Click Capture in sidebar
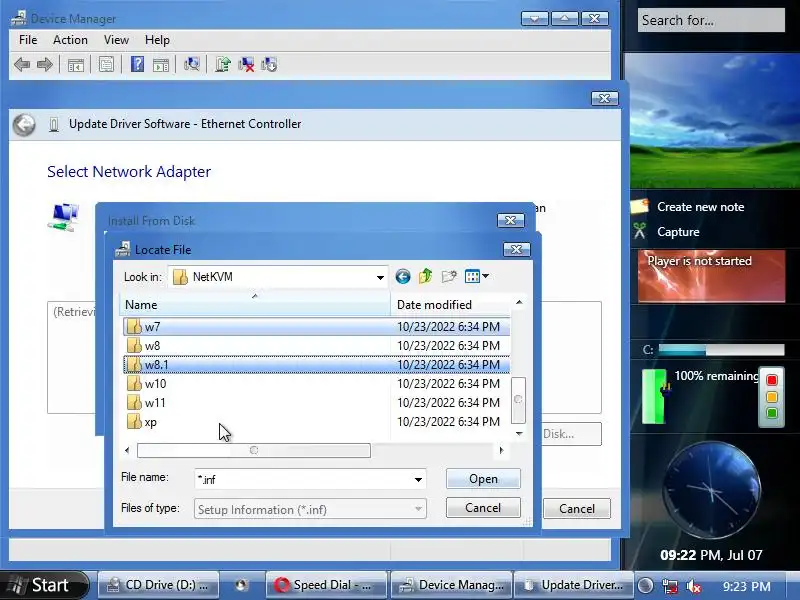This screenshot has height=600, width=800. pos(678,232)
